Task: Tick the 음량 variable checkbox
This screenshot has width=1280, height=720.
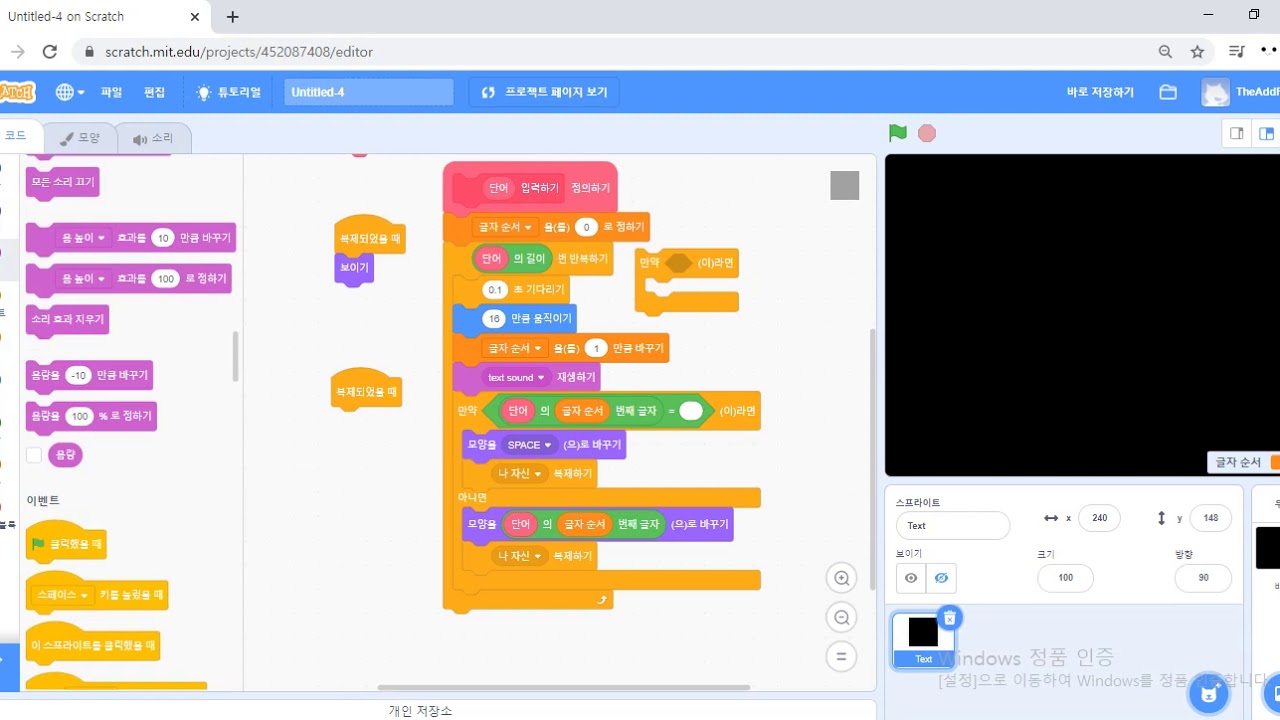Action: (x=34, y=455)
